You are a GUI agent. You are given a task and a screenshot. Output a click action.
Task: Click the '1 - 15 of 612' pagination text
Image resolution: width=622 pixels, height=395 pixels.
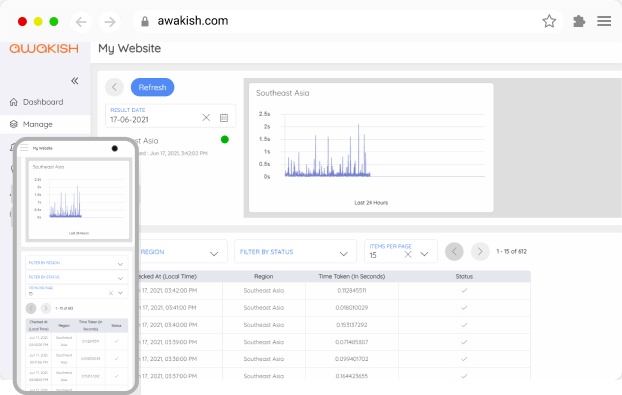tap(511, 251)
